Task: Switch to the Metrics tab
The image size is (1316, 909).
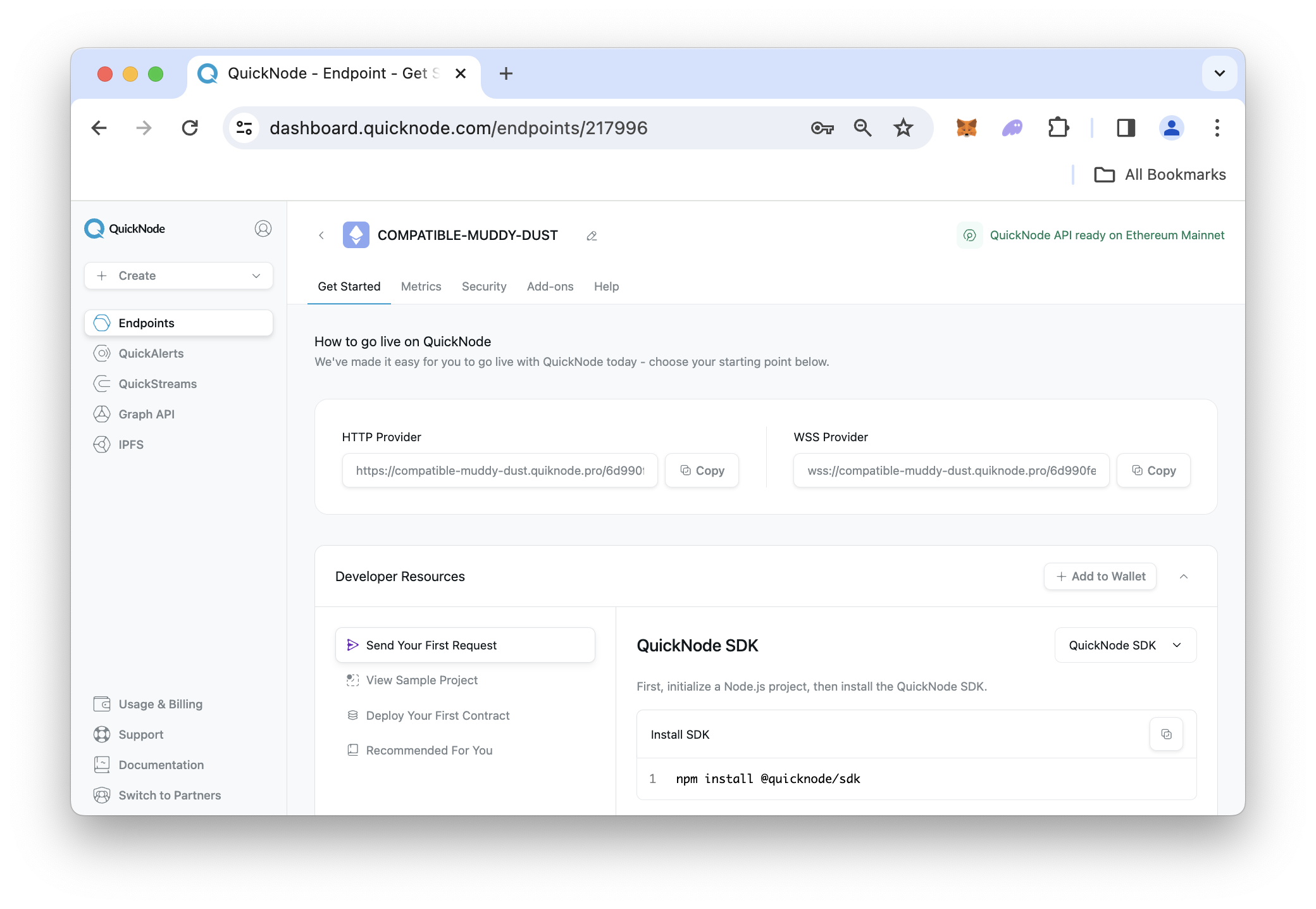Action: pyautogui.click(x=421, y=287)
